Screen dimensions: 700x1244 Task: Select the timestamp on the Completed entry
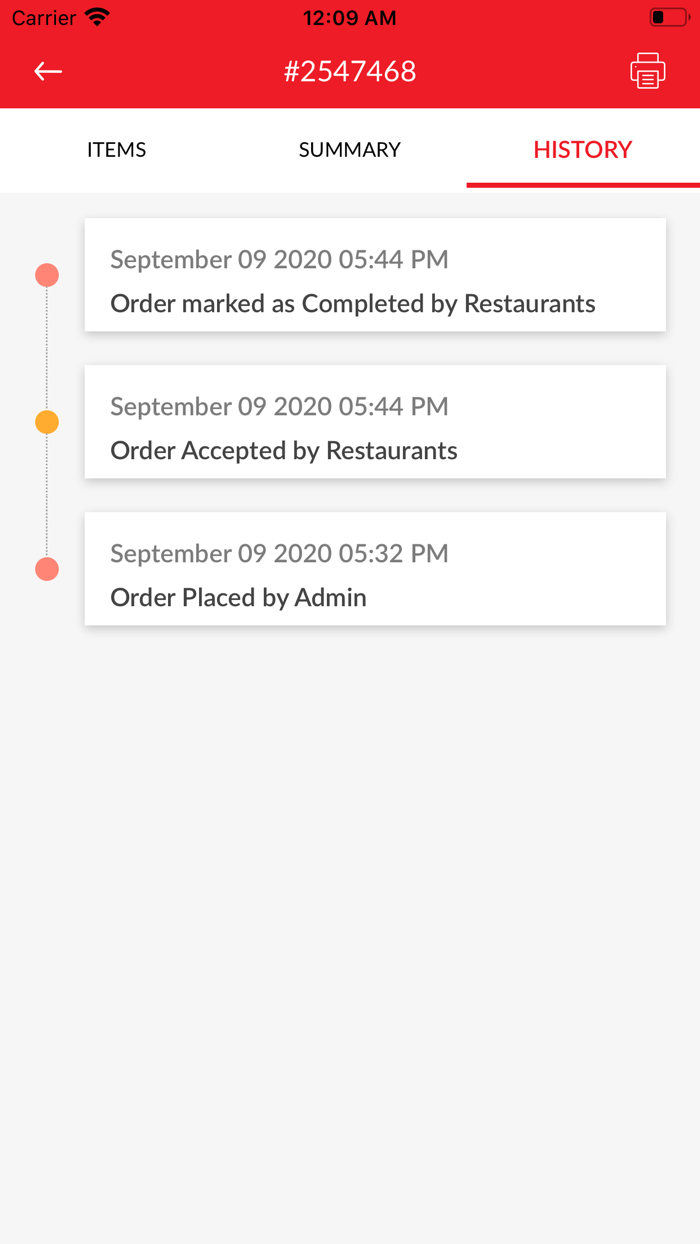279,259
